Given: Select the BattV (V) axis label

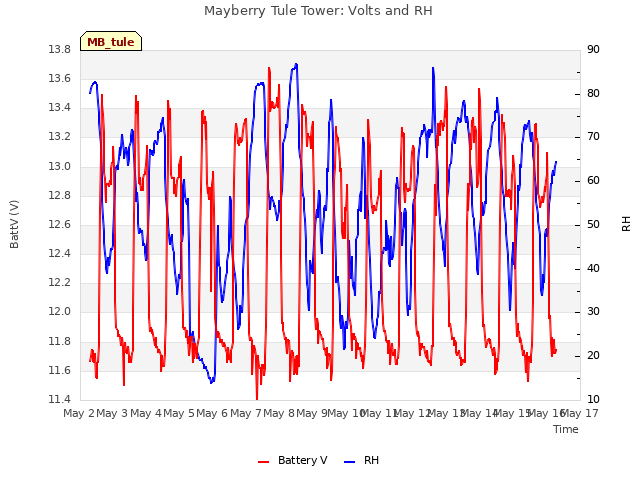Looking at the screenshot, I should coord(14,224).
